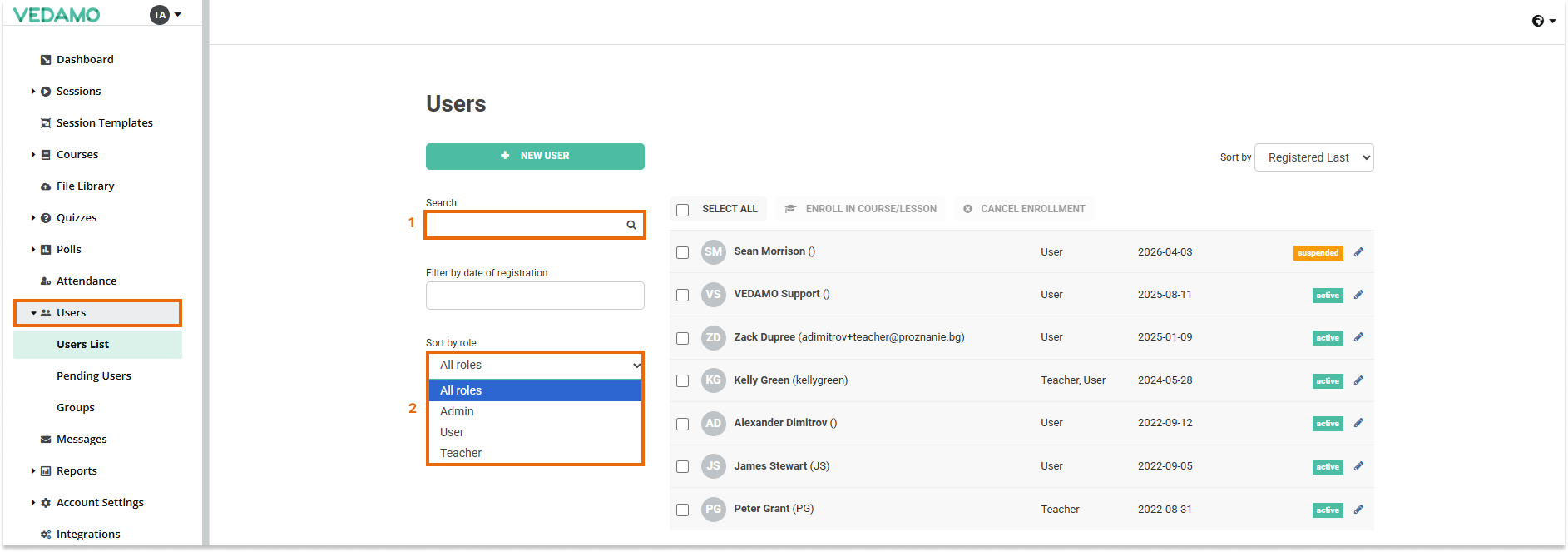Choose Admin role option

pyautogui.click(x=536, y=411)
